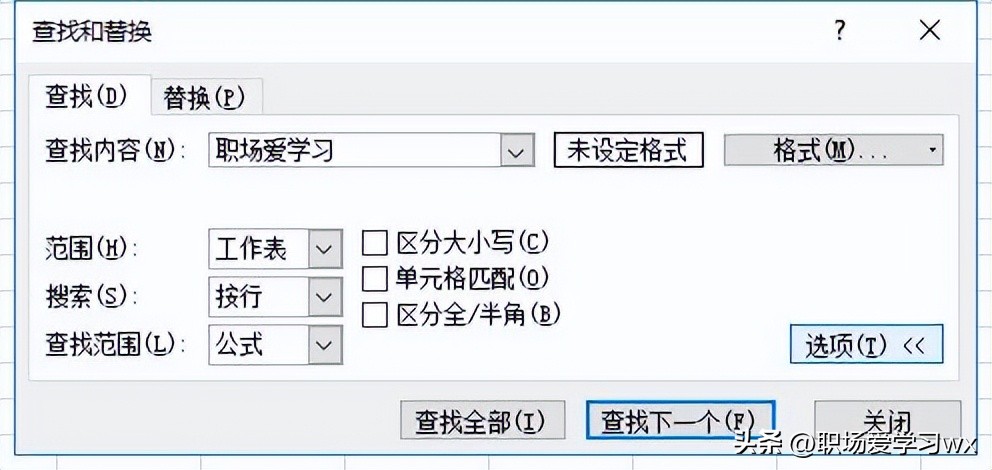Enable the 区分大小写(C) checkbox
This screenshot has width=992, height=470.
[x=375, y=243]
